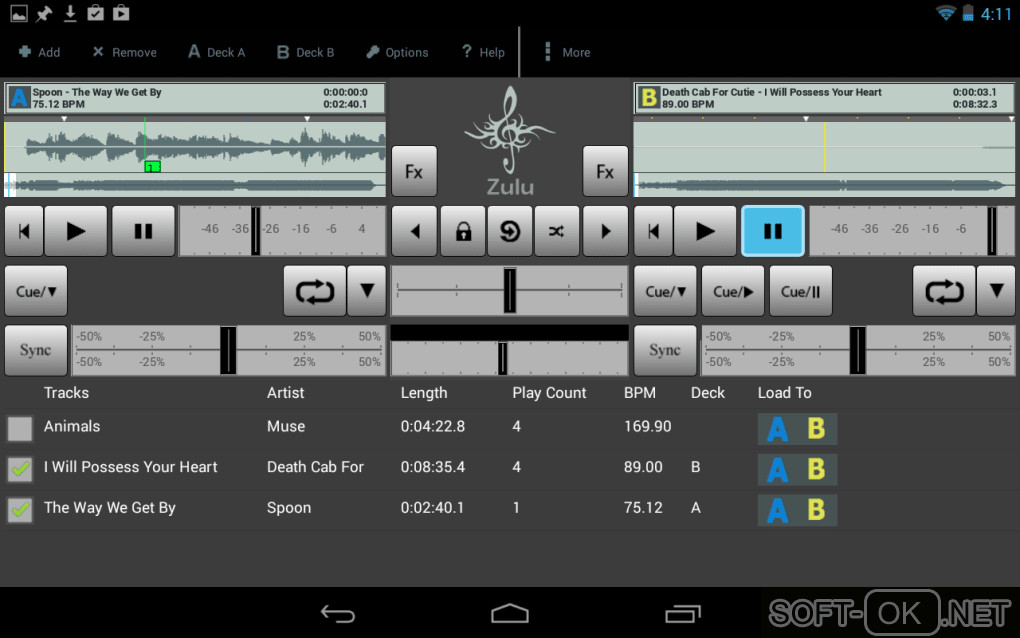Screen dimensions: 1020x638
Task: Pause Deck B with highlighted pause button
Action: point(773,231)
